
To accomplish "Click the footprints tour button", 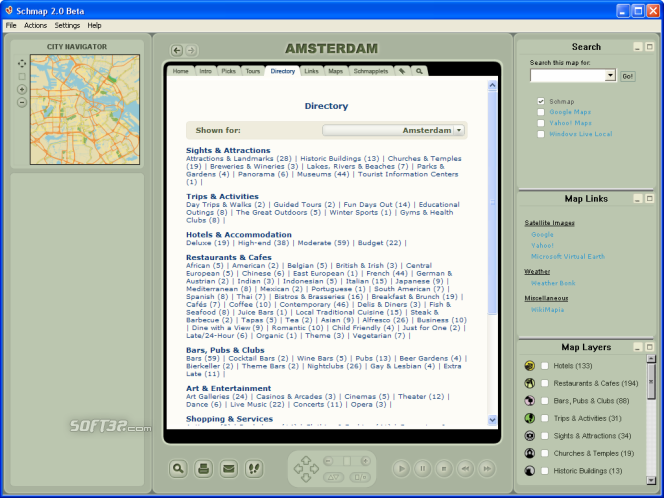I will pyautogui.click(x=254, y=469).
